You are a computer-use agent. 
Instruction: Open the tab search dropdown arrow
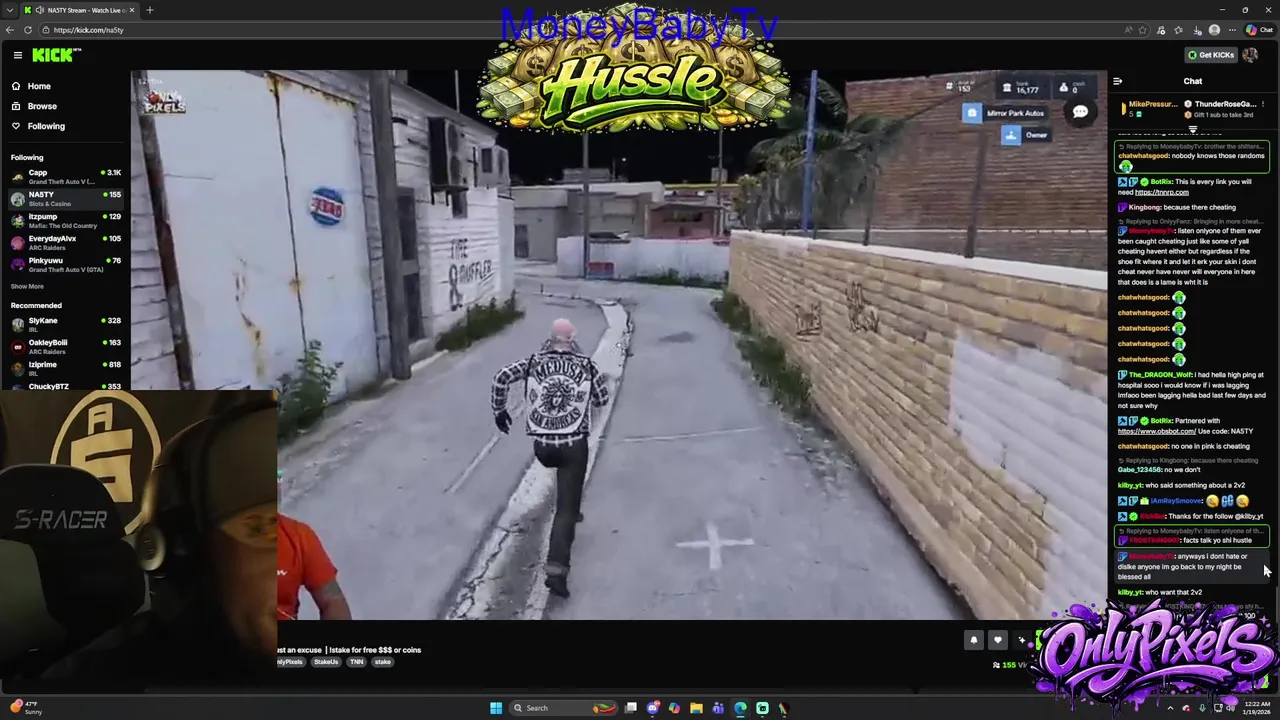[10, 10]
